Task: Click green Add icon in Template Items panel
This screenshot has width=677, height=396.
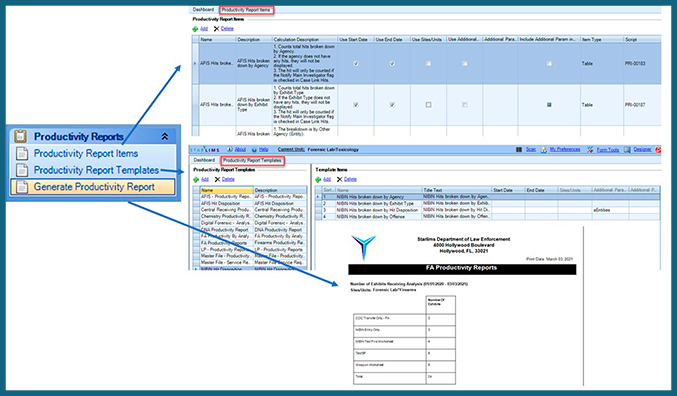Action: pyautogui.click(x=318, y=179)
